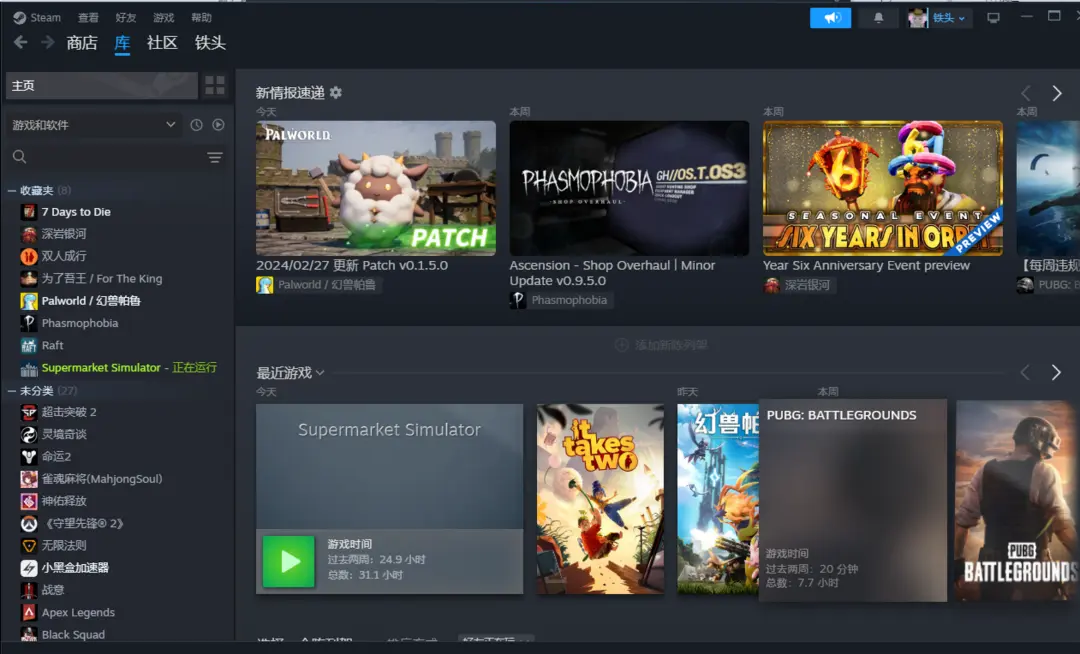Click the Destiny 2 (命运2) icon
This screenshot has width=1080, height=654.
pos(29,456)
